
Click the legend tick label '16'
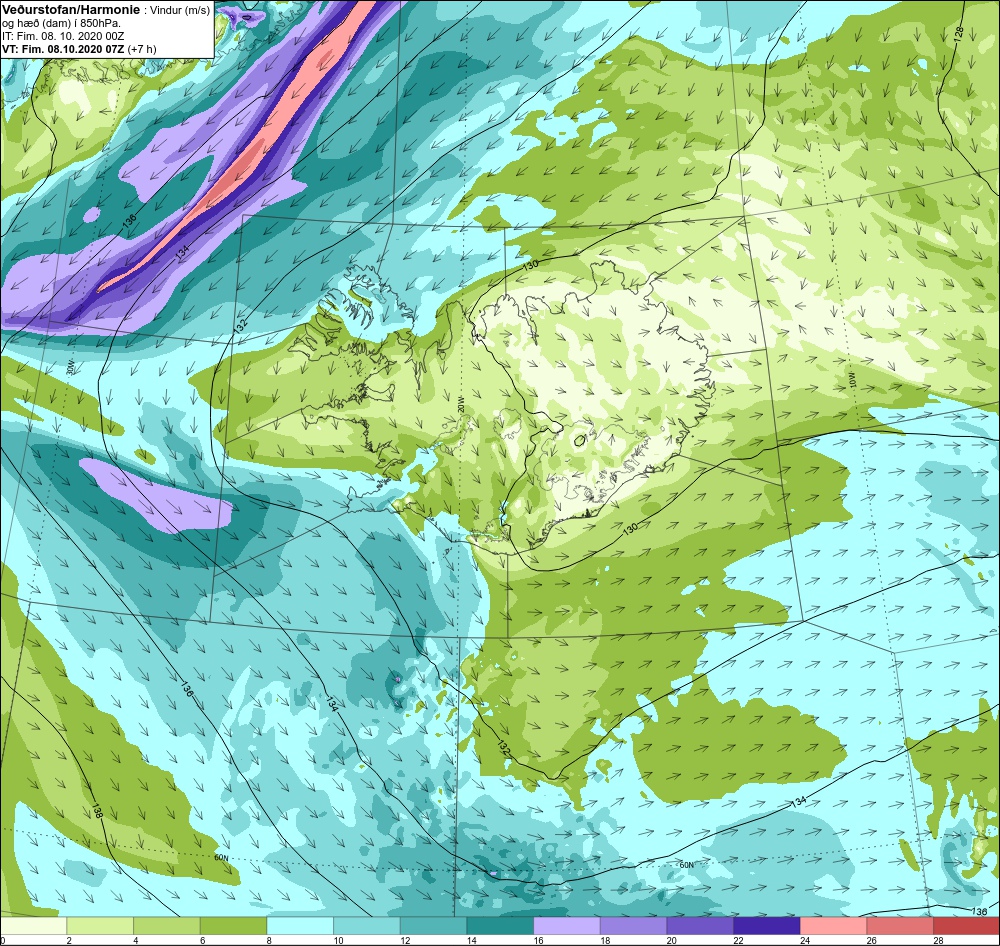click(x=538, y=940)
